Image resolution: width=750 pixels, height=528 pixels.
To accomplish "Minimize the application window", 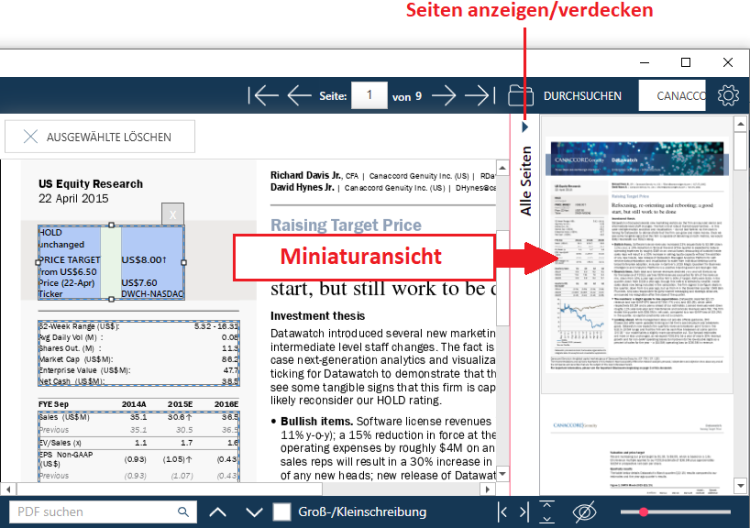I will [x=644, y=62].
